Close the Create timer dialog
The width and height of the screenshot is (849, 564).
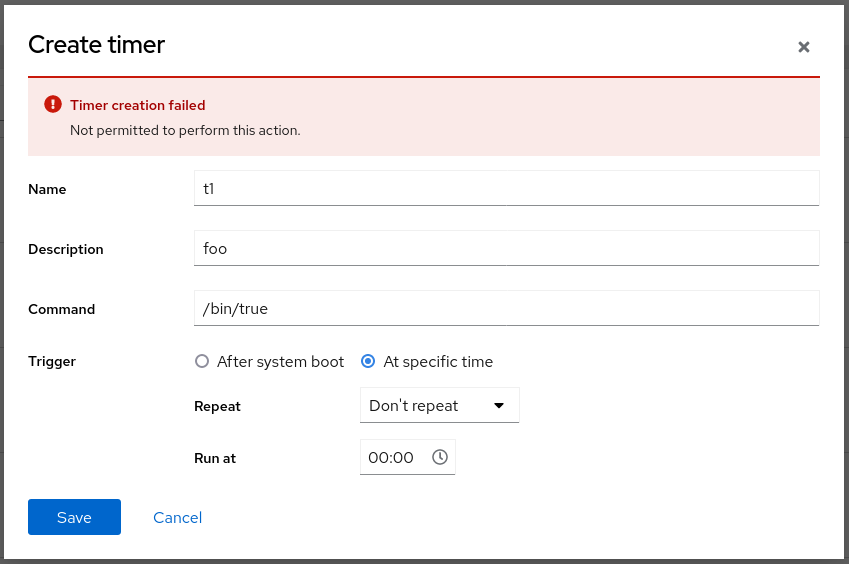coord(804,47)
